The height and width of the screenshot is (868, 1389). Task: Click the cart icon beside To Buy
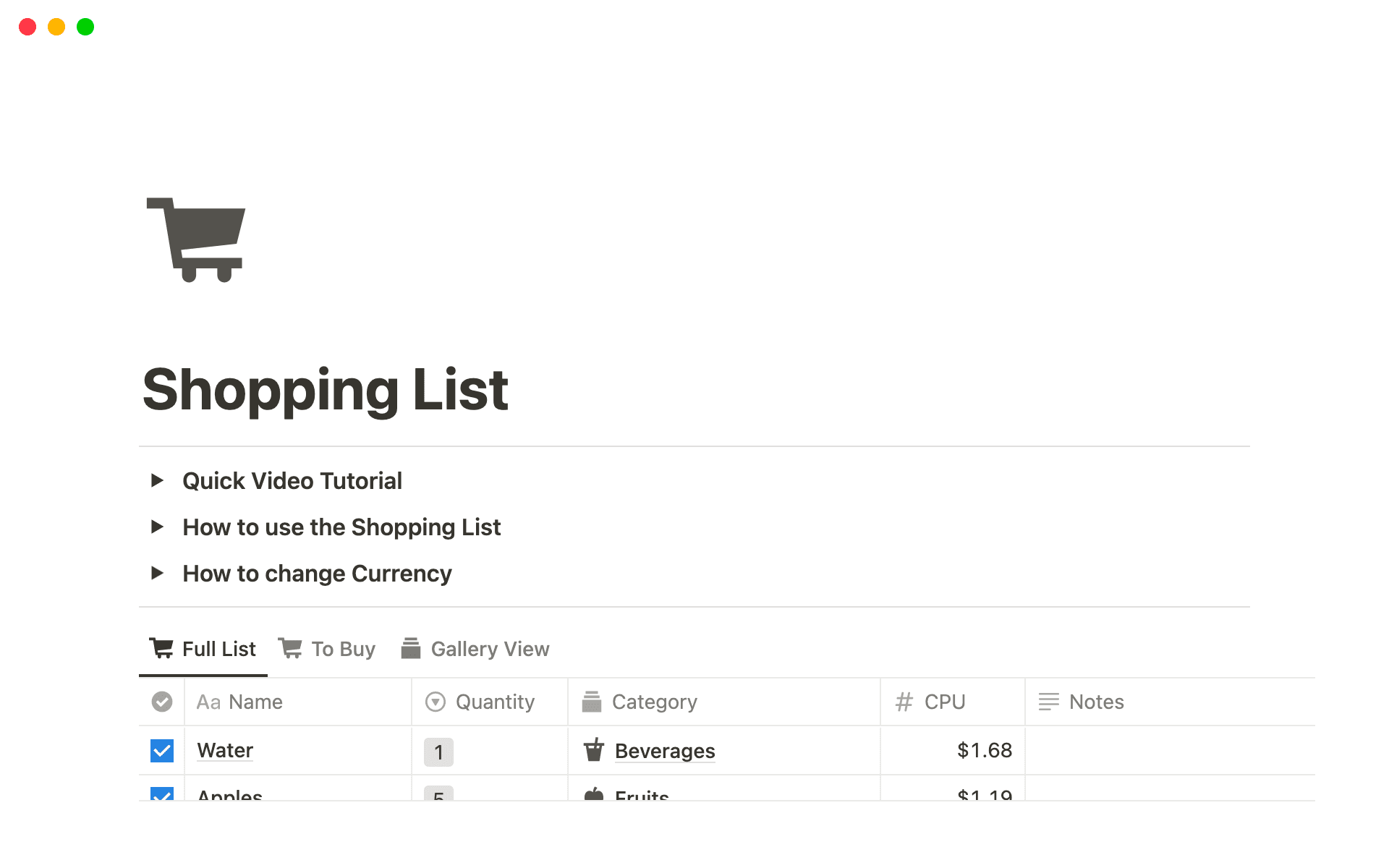tap(290, 647)
